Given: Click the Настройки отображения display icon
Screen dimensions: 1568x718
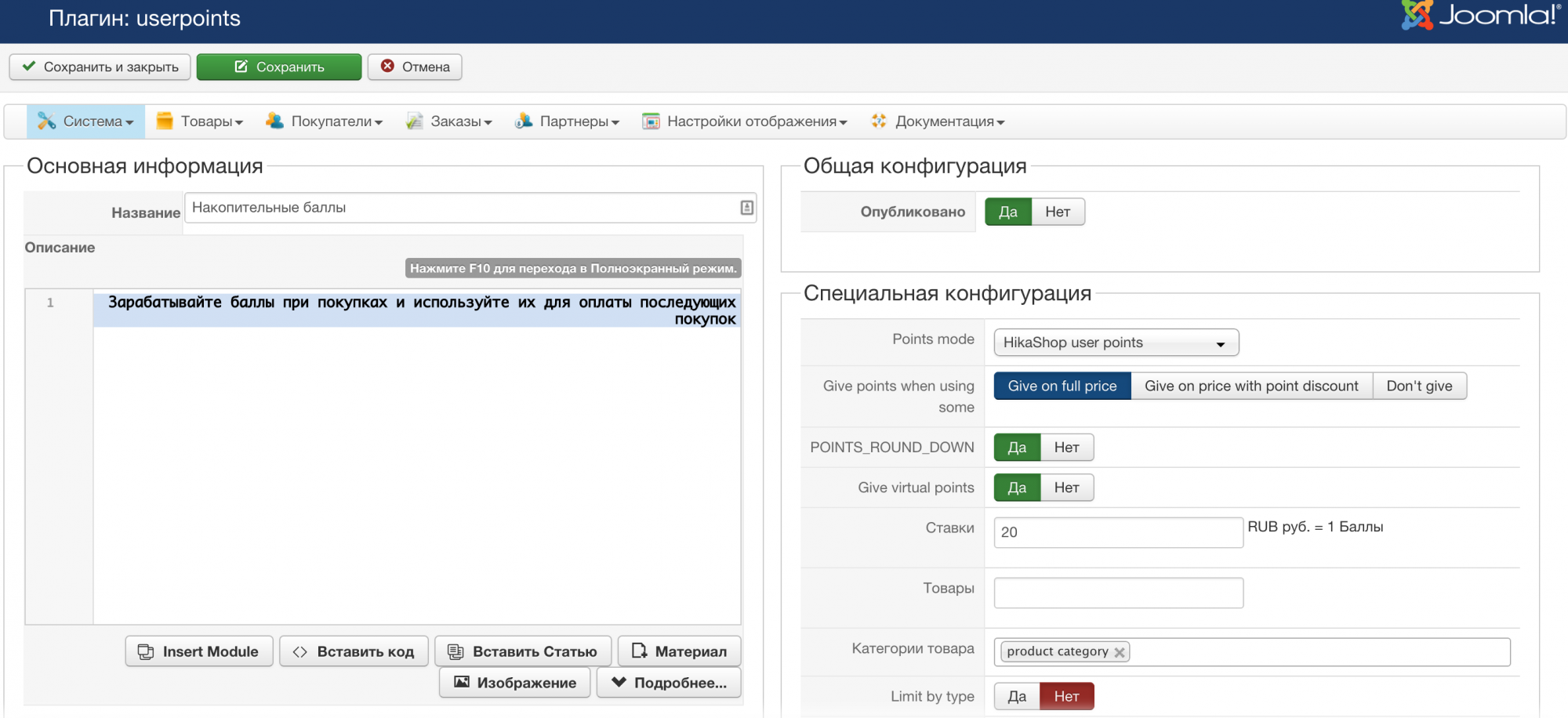Looking at the screenshot, I should click(x=651, y=121).
